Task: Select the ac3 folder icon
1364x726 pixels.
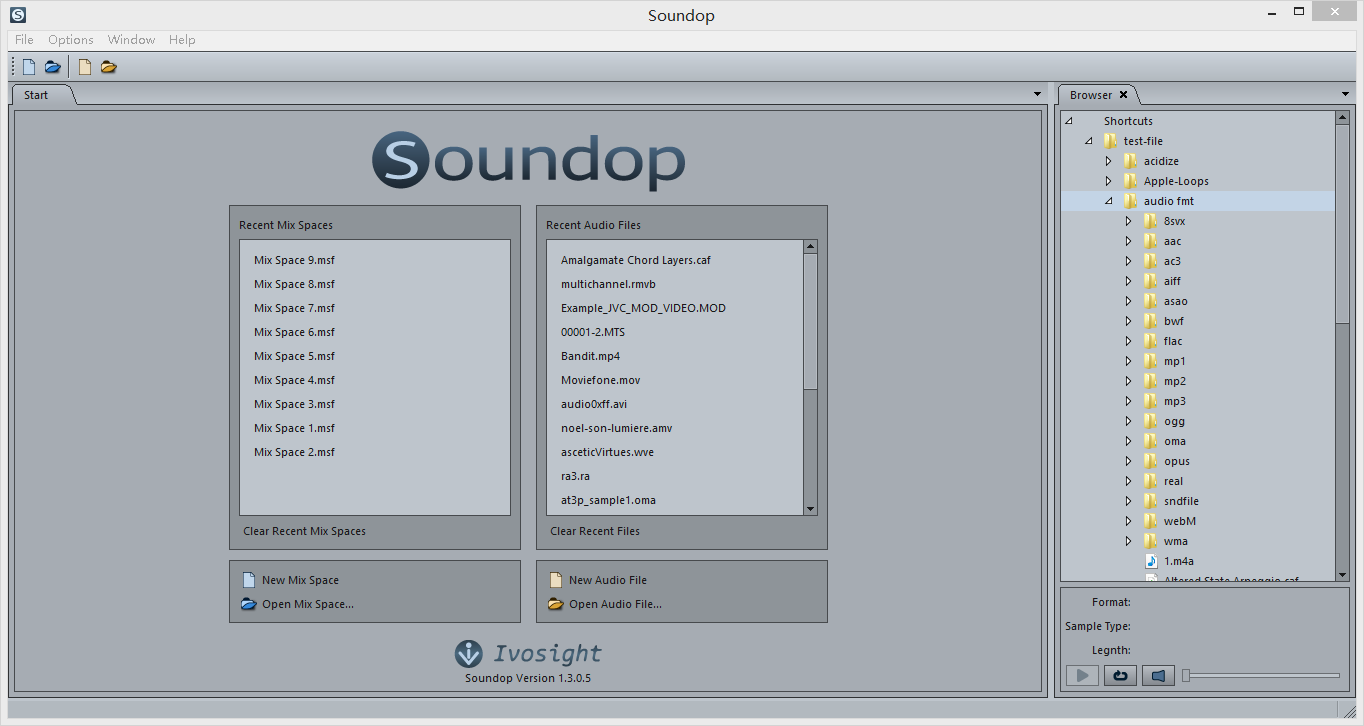Action: pos(1151,261)
